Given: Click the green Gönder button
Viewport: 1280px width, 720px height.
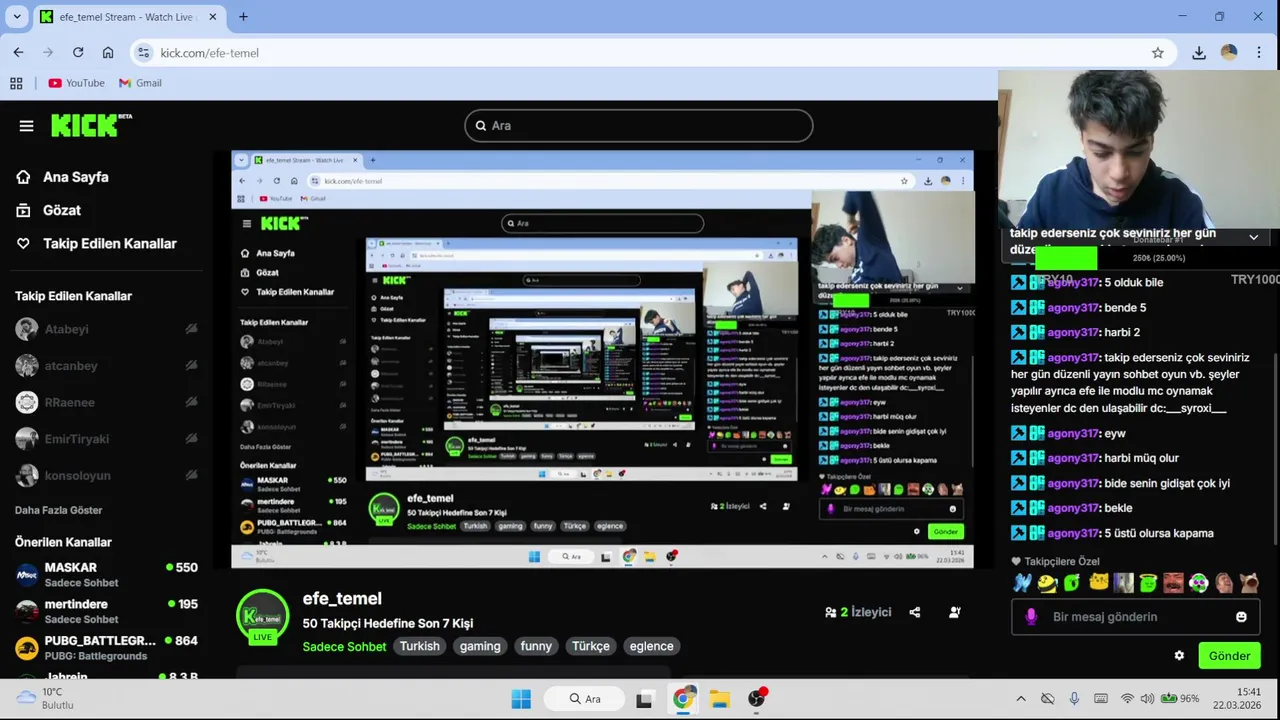Looking at the screenshot, I should coord(1229,656).
